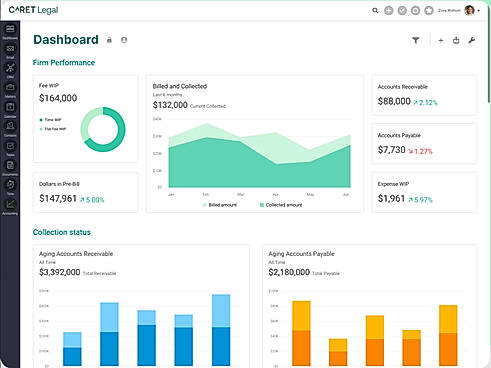Viewport: 491px width, 368px height.
Task: Go to Matters in the sidebar
Action: point(10,90)
